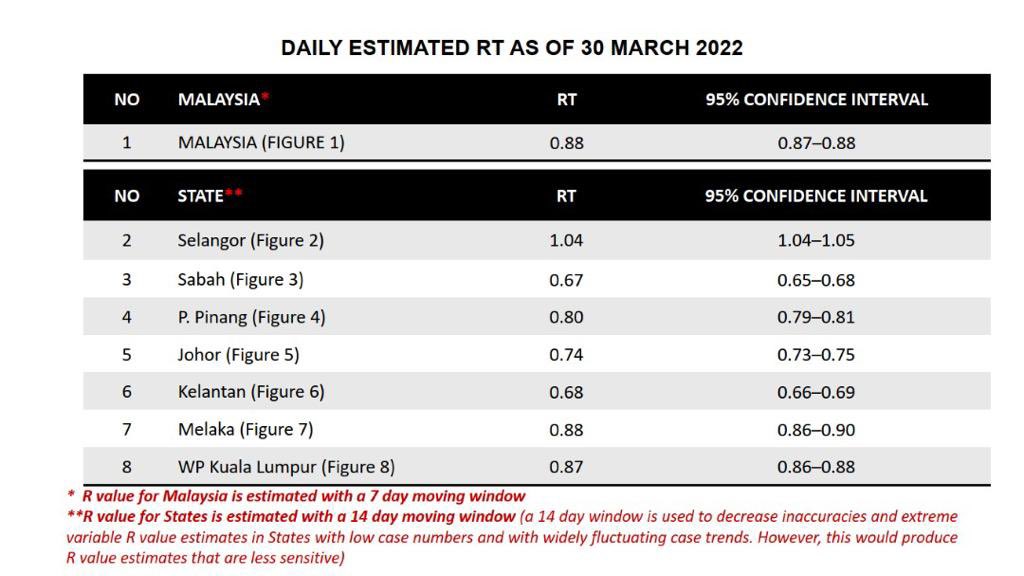This screenshot has width=1024, height=576.
Task: Click Johor's RT value 0.74
Action: coord(566,355)
